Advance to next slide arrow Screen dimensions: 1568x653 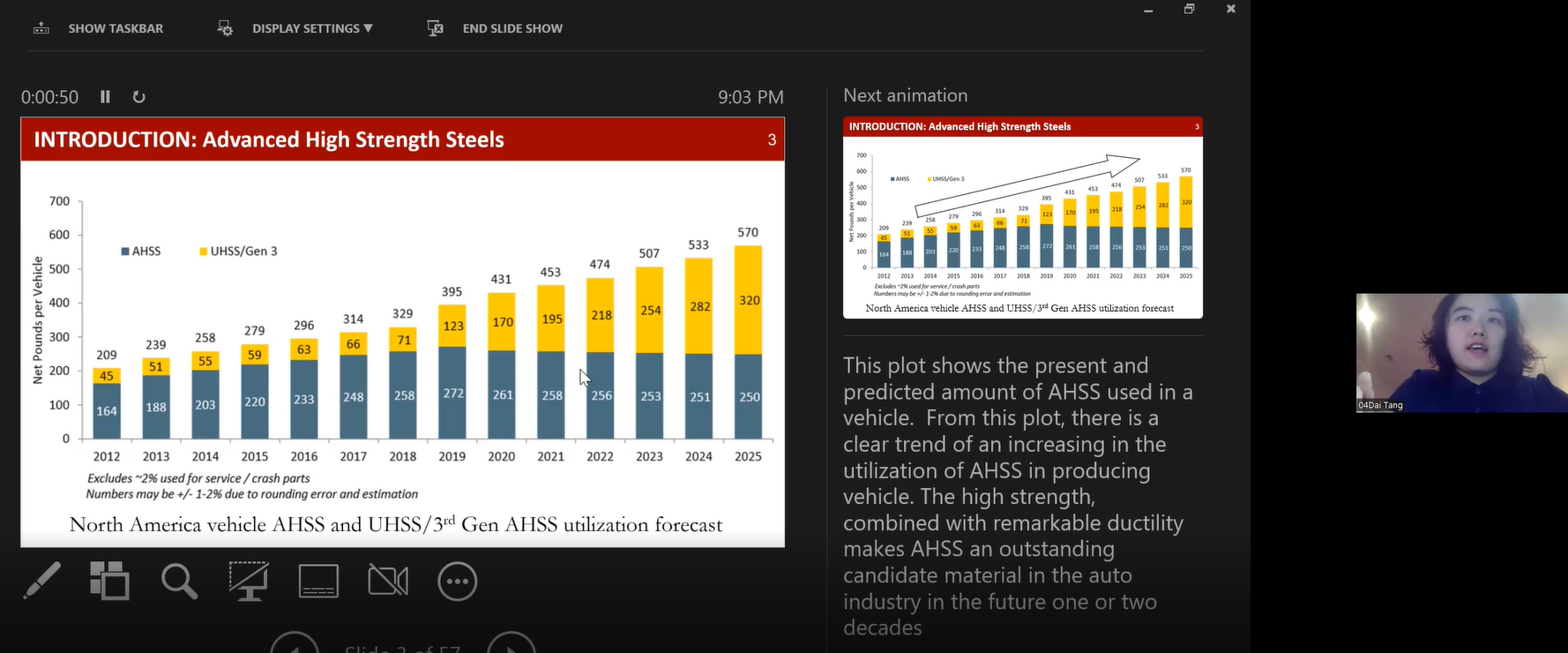(511, 644)
